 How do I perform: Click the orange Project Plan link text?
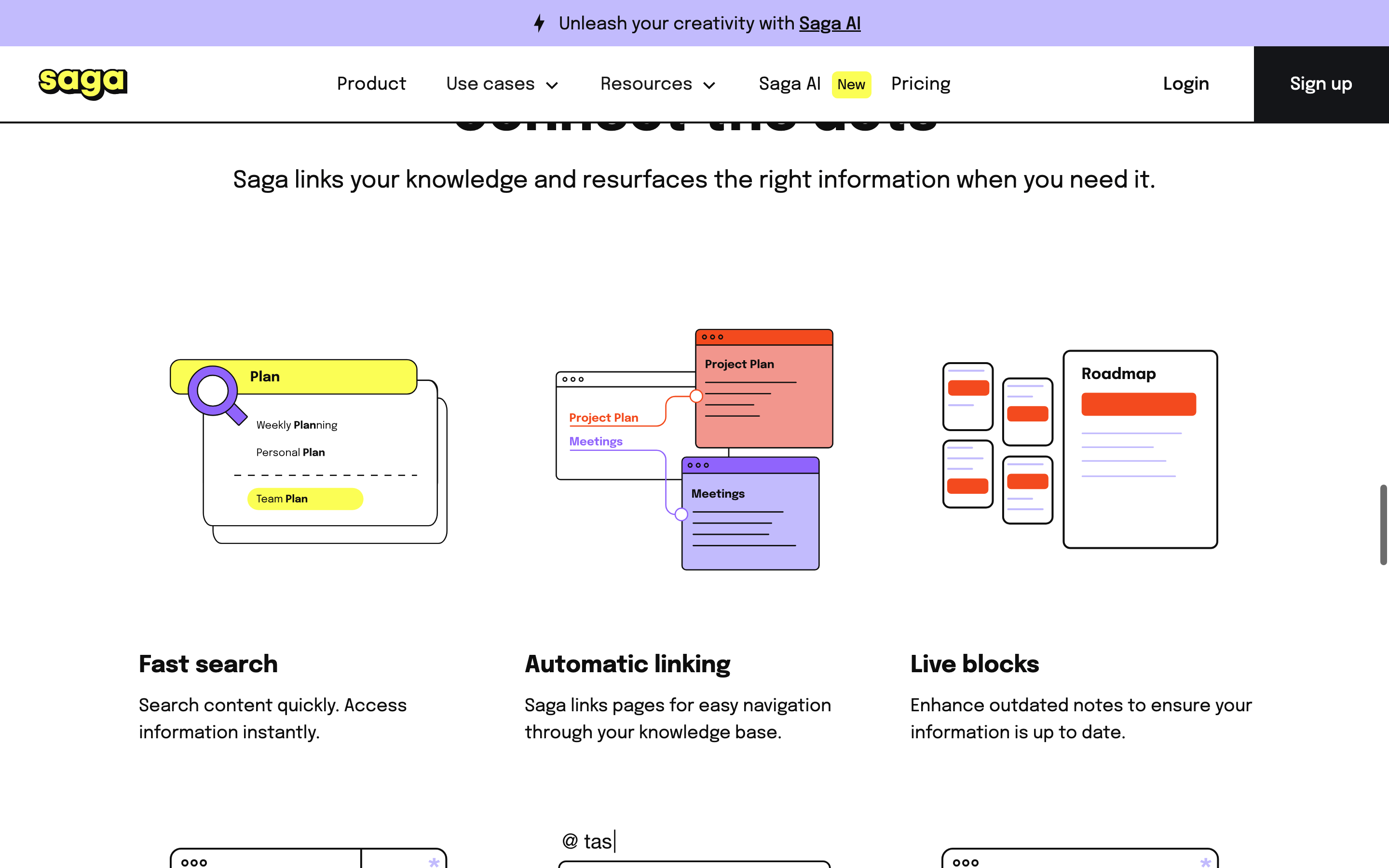click(603, 418)
